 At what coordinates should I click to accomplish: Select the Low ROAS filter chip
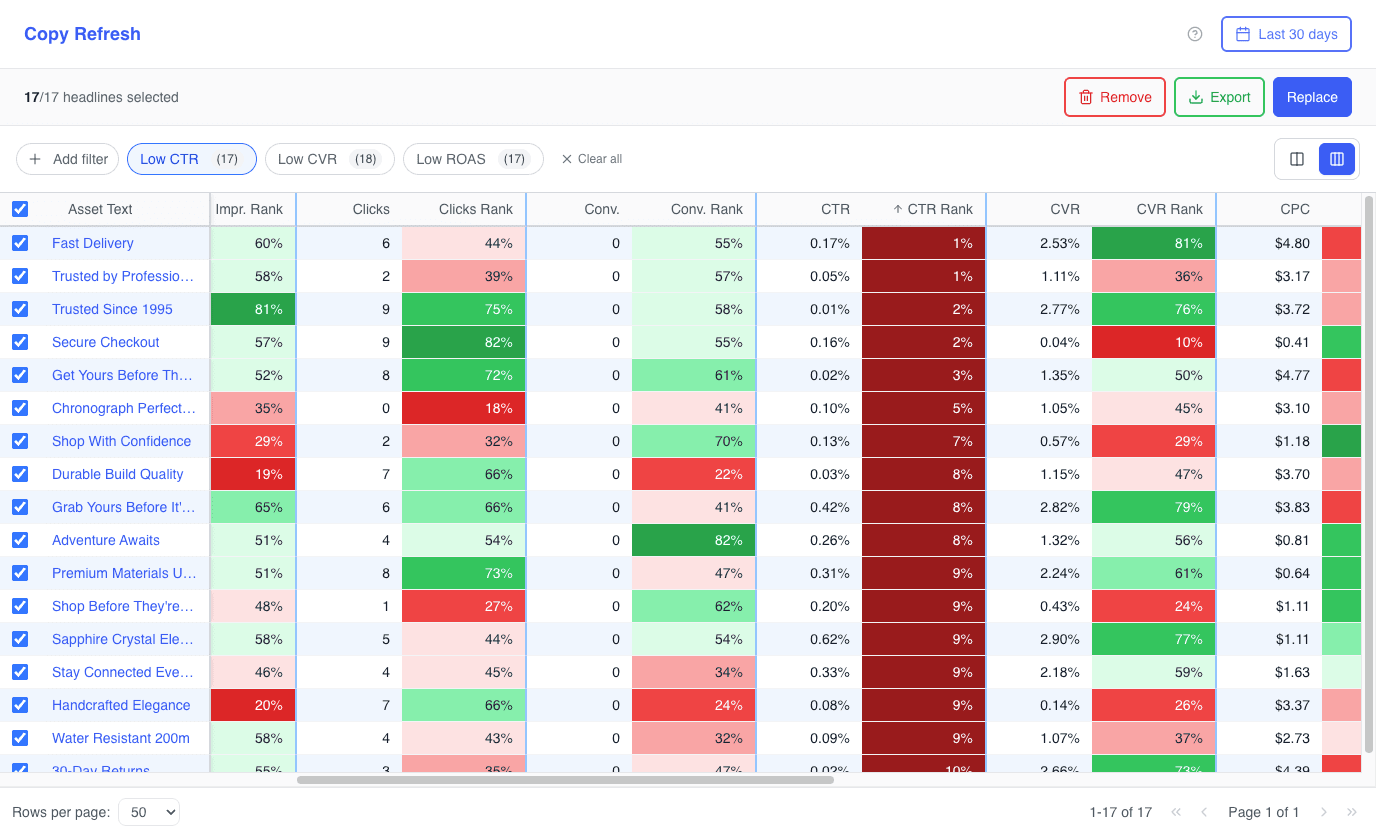[x=473, y=159]
